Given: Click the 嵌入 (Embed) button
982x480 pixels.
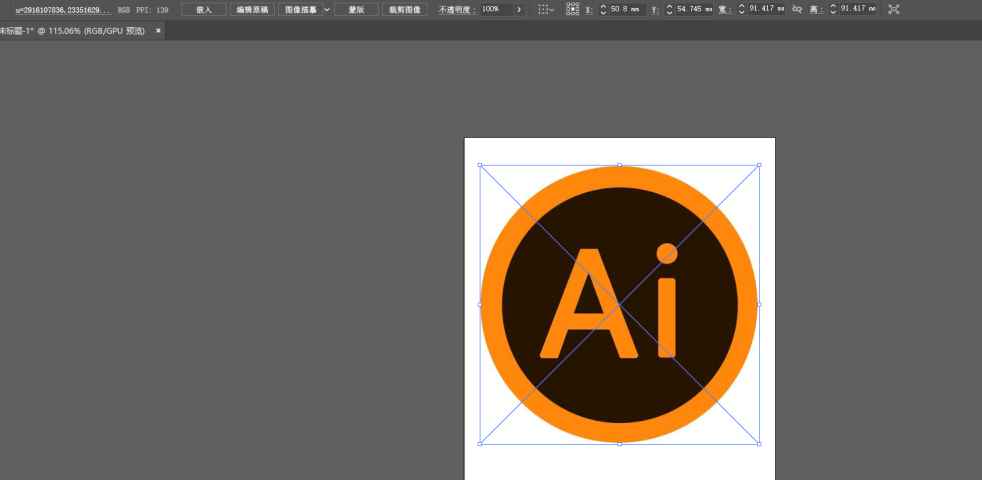Looking at the screenshot, I should point(204,9).
